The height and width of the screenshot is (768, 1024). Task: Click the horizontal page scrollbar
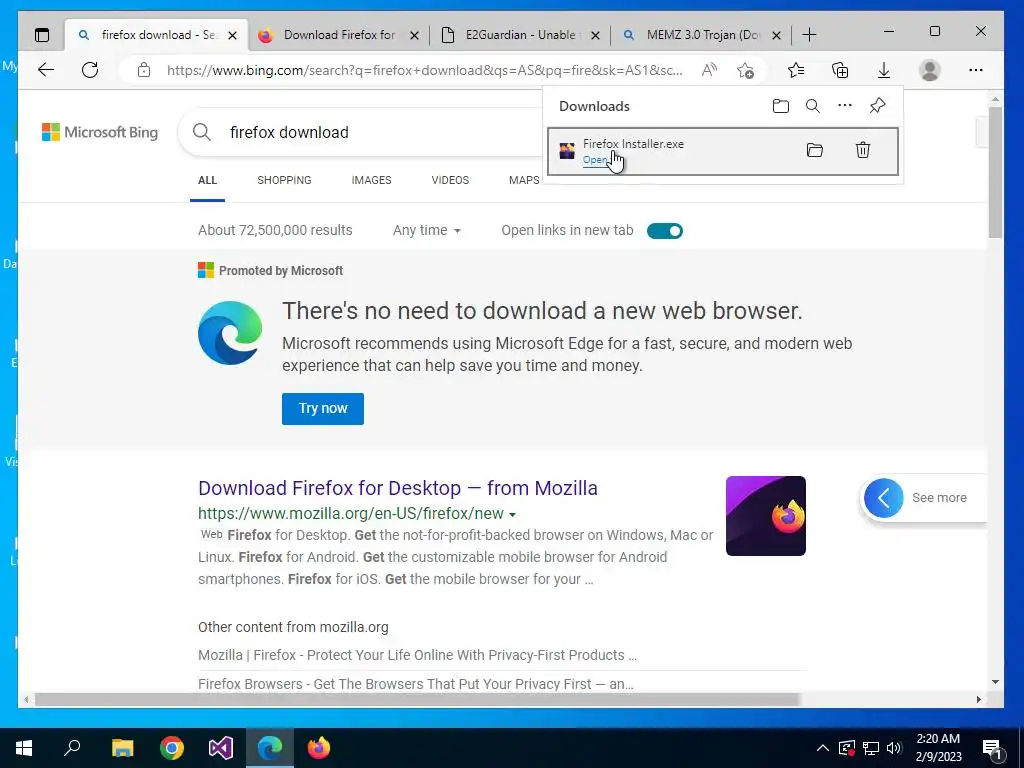coord(417,699)
